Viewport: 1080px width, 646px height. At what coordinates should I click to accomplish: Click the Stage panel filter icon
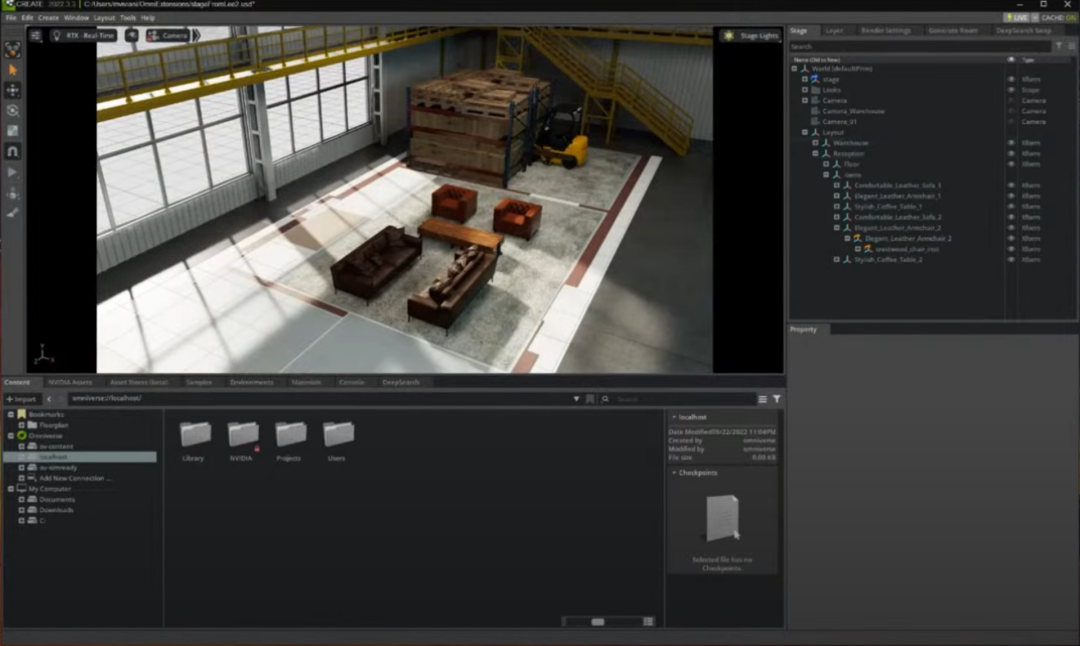tap(1059, 46)
